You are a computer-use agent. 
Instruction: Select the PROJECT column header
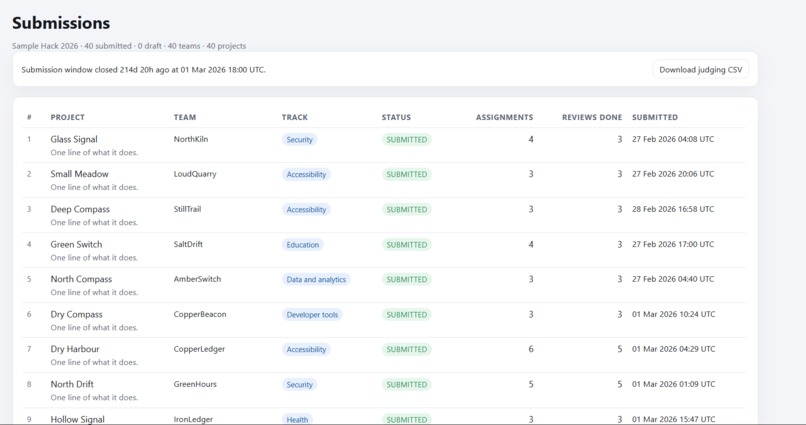(x=67, y=117)
